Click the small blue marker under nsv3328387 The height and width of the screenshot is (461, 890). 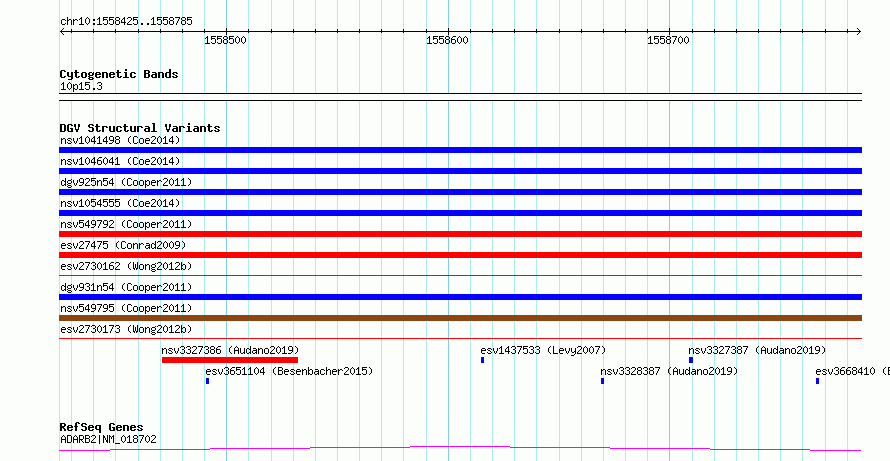click(602, 381)
